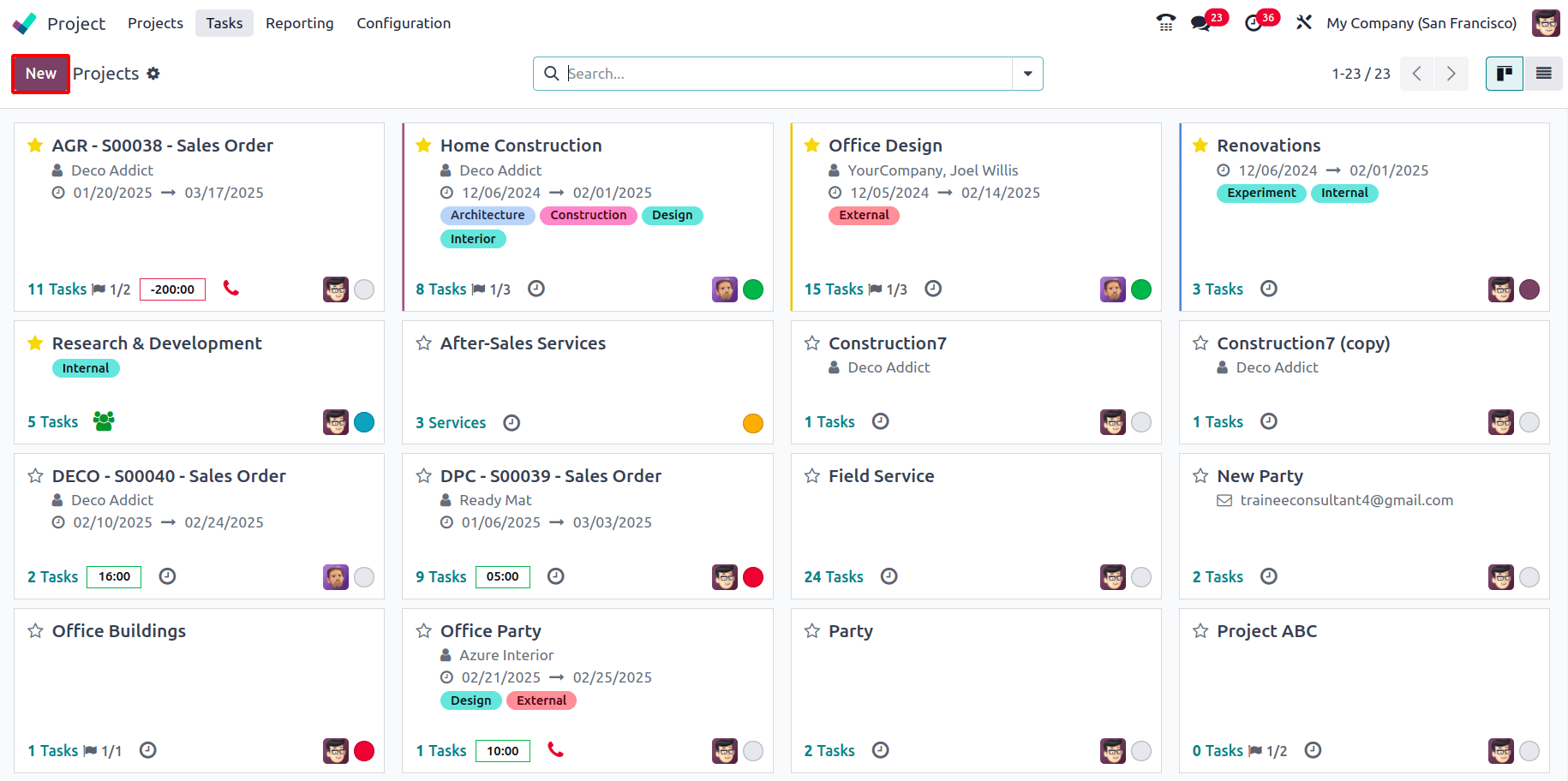Click the red phone icon on AGR - S00038 card

[x=230, y=288]
